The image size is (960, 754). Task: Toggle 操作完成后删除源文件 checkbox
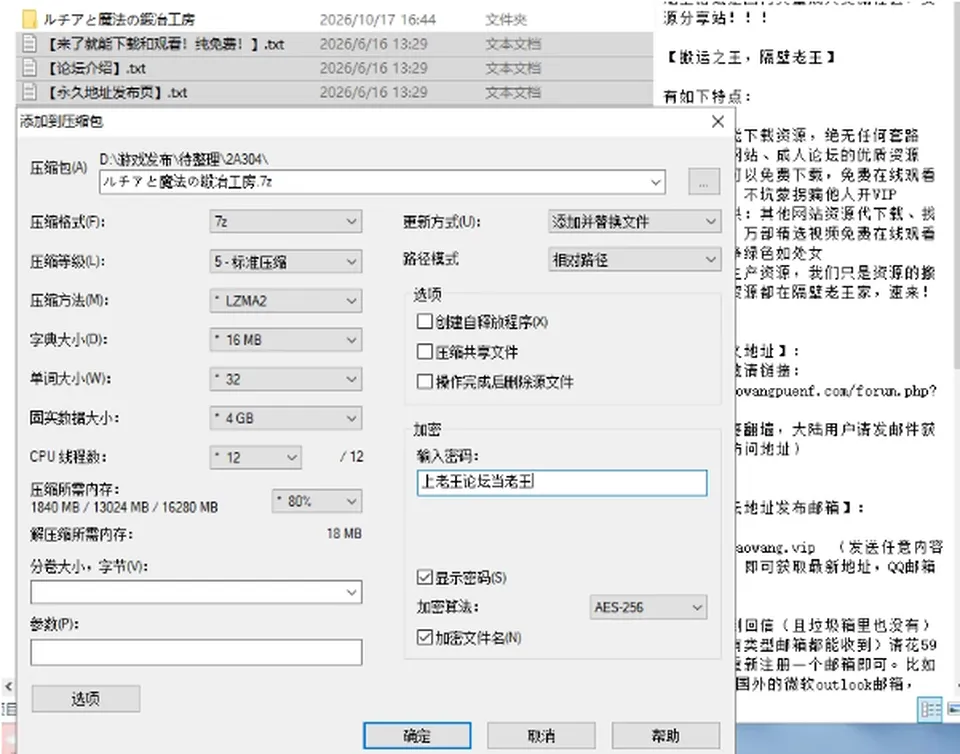coord(424,382)
